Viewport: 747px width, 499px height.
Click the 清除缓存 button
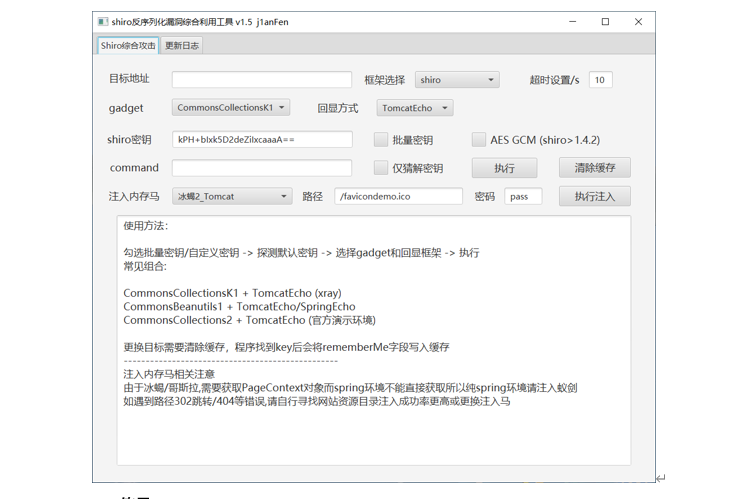pos(595,168)
